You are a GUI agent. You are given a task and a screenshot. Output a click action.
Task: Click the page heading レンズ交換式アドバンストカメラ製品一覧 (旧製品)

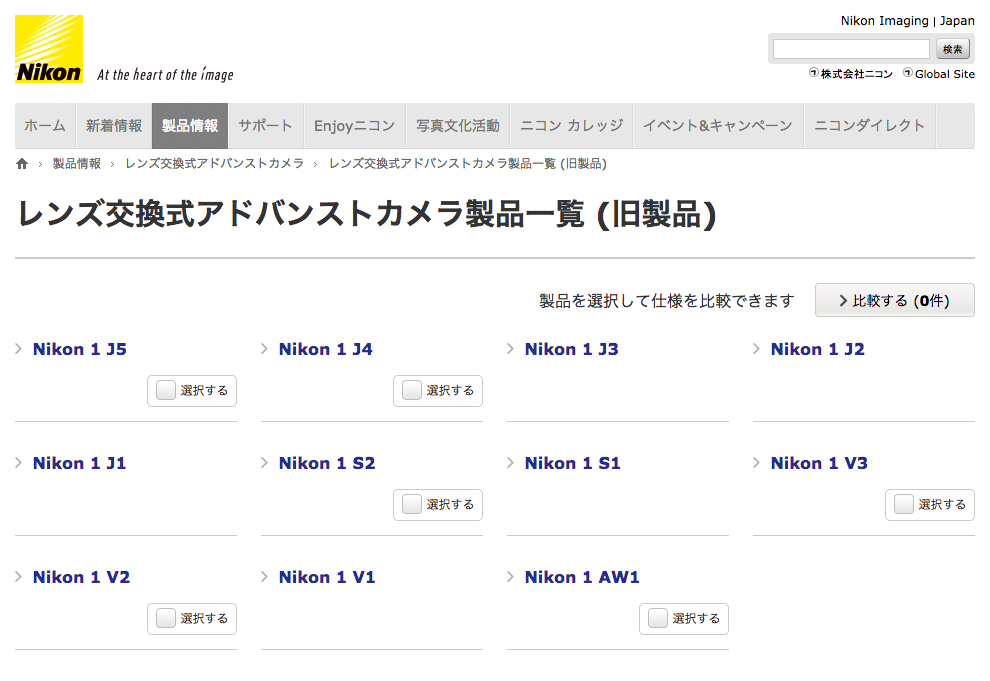point(367,214)
